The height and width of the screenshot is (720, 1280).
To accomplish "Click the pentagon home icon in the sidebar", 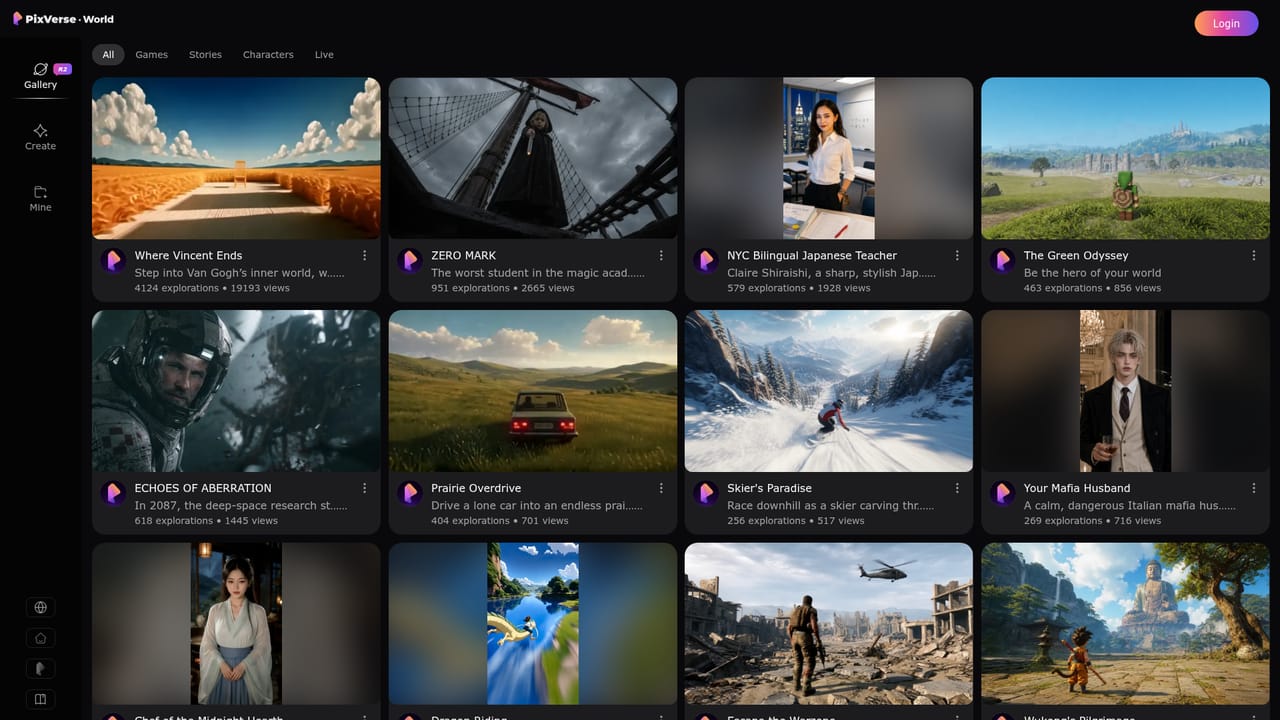I will 40,638.
